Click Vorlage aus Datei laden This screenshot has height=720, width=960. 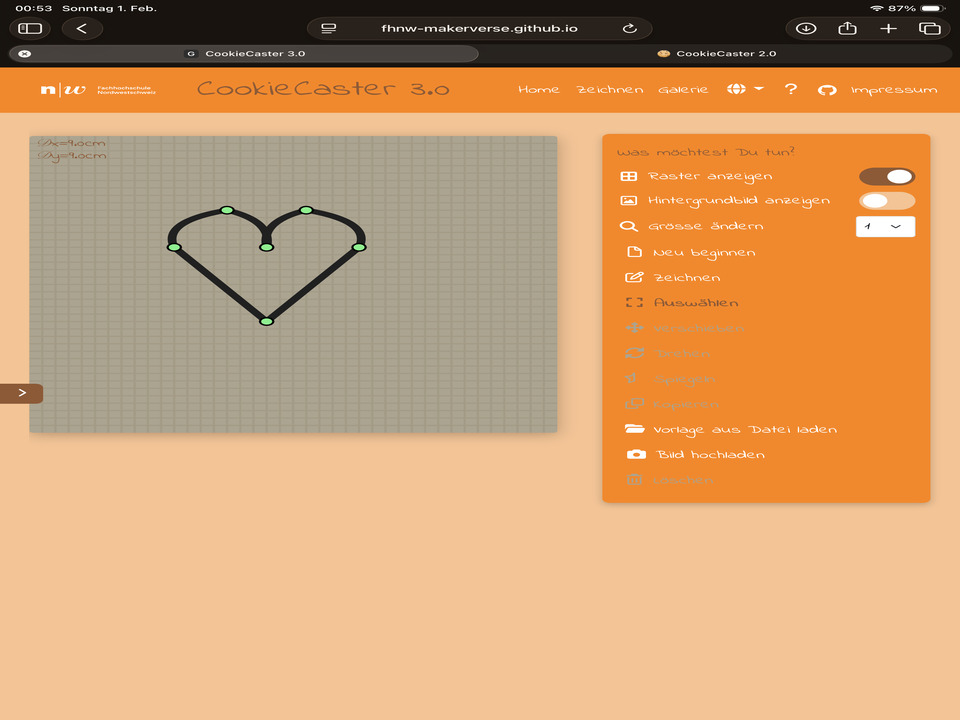click(x=731, y=430)
